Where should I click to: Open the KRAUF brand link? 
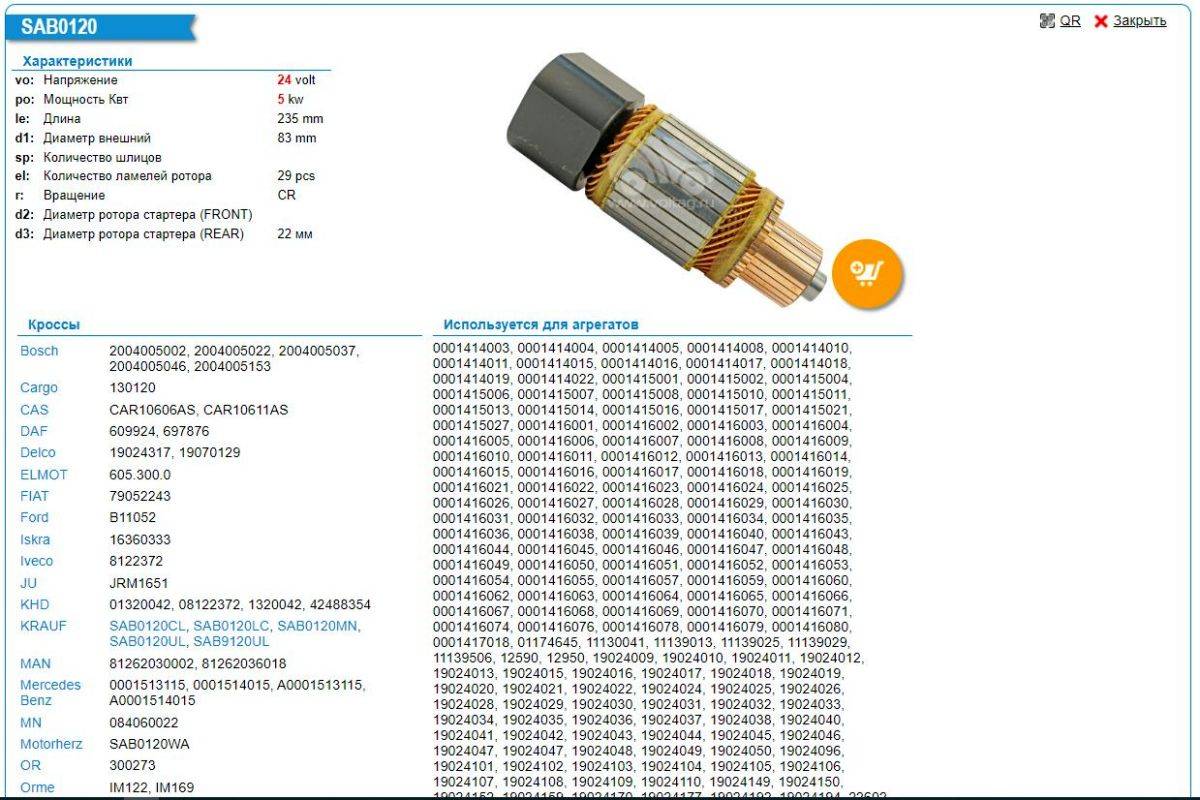pyautogui.click(x=42, y=627)
